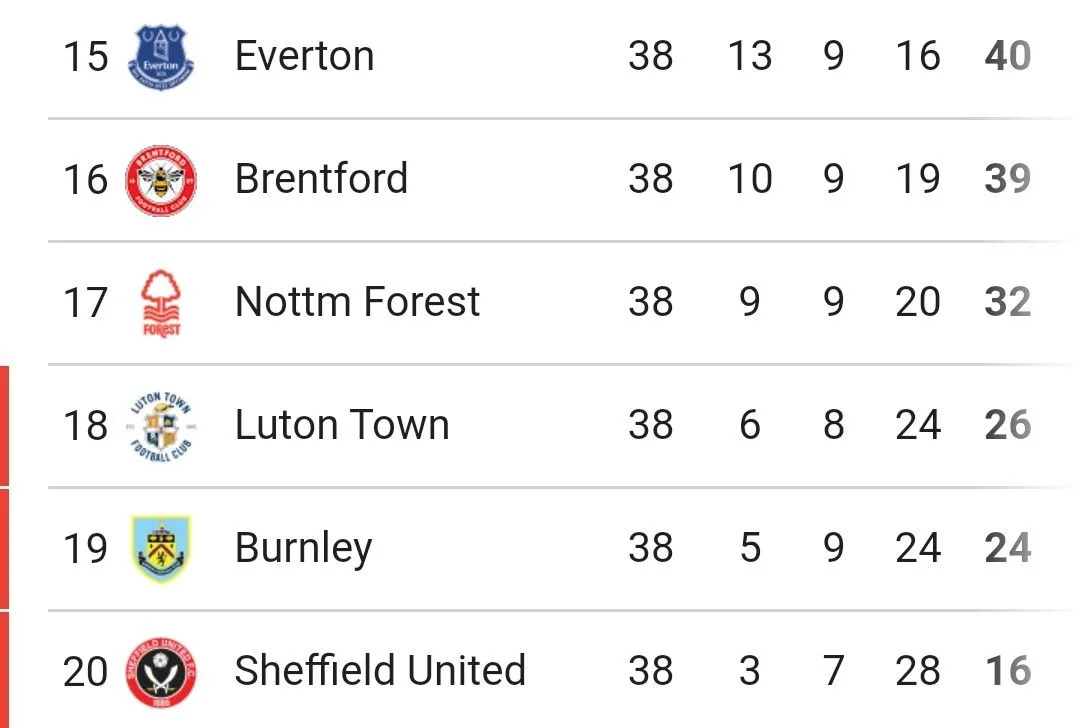Click Everton's 40 points total
The height and width of the screenshot is (728, 1080).
tap(1008, 56)
